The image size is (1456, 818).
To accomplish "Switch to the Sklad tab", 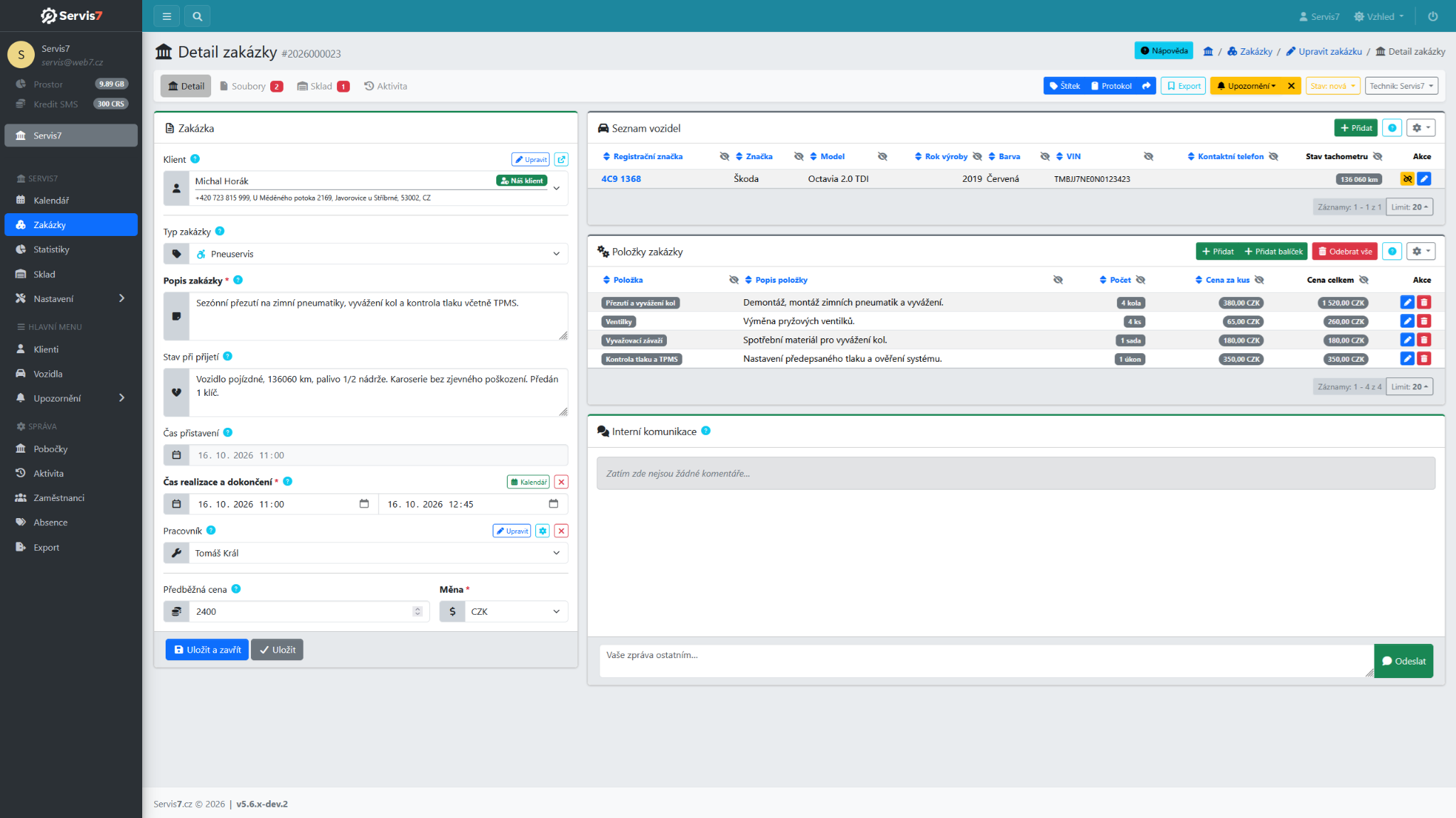I will coord(323,86).
